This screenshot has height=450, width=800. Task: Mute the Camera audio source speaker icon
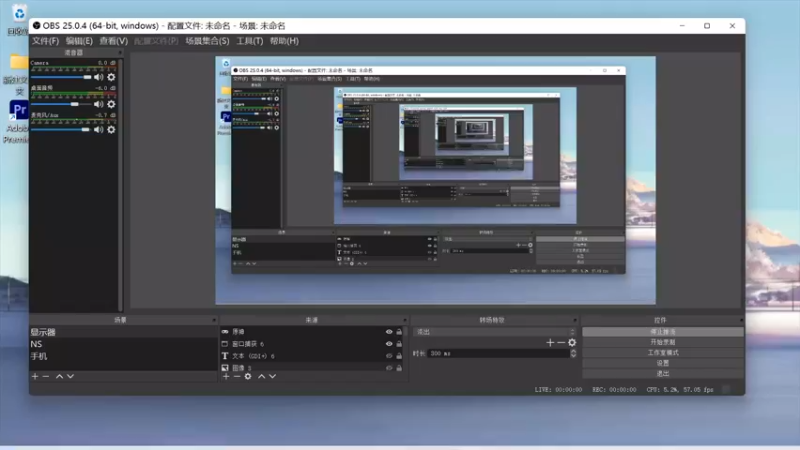(98, 77)
